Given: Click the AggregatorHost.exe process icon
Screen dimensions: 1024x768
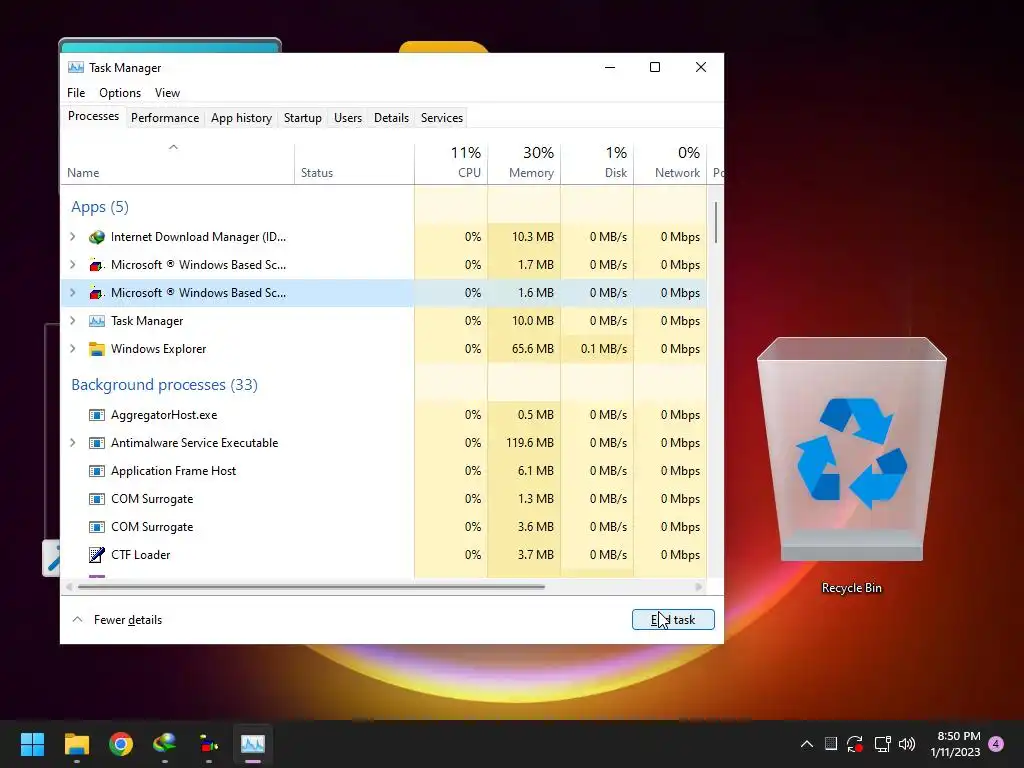Looking at the screenshot, I should pos(97,415).
